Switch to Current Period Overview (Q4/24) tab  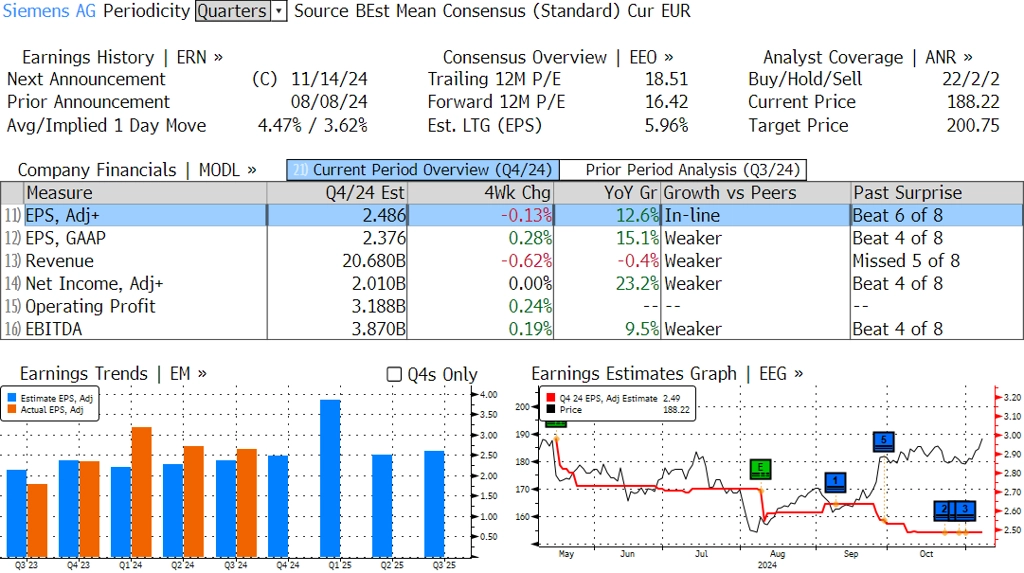(423, 170)
